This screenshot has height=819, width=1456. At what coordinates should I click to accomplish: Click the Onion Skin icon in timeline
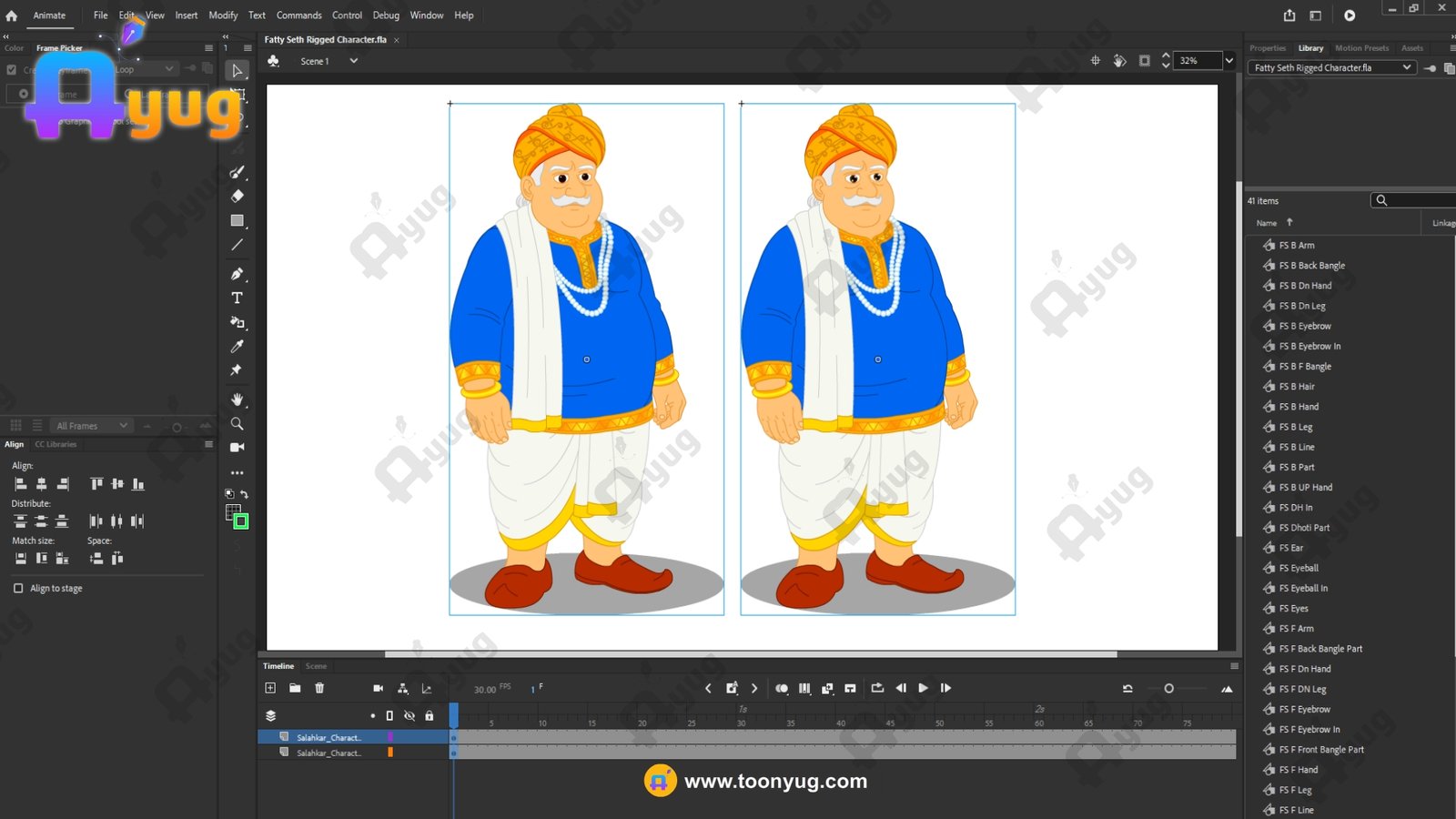pyautogui.click(x=782, y=688)
